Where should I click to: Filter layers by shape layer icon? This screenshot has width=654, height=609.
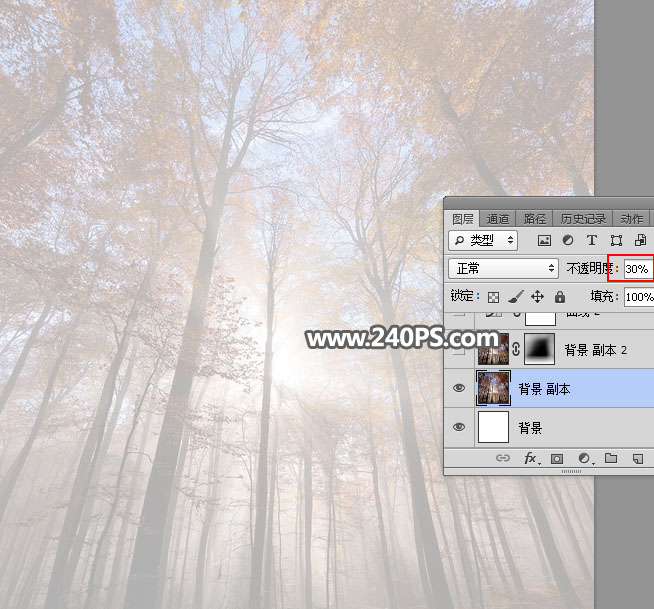(x=616, y=240)
